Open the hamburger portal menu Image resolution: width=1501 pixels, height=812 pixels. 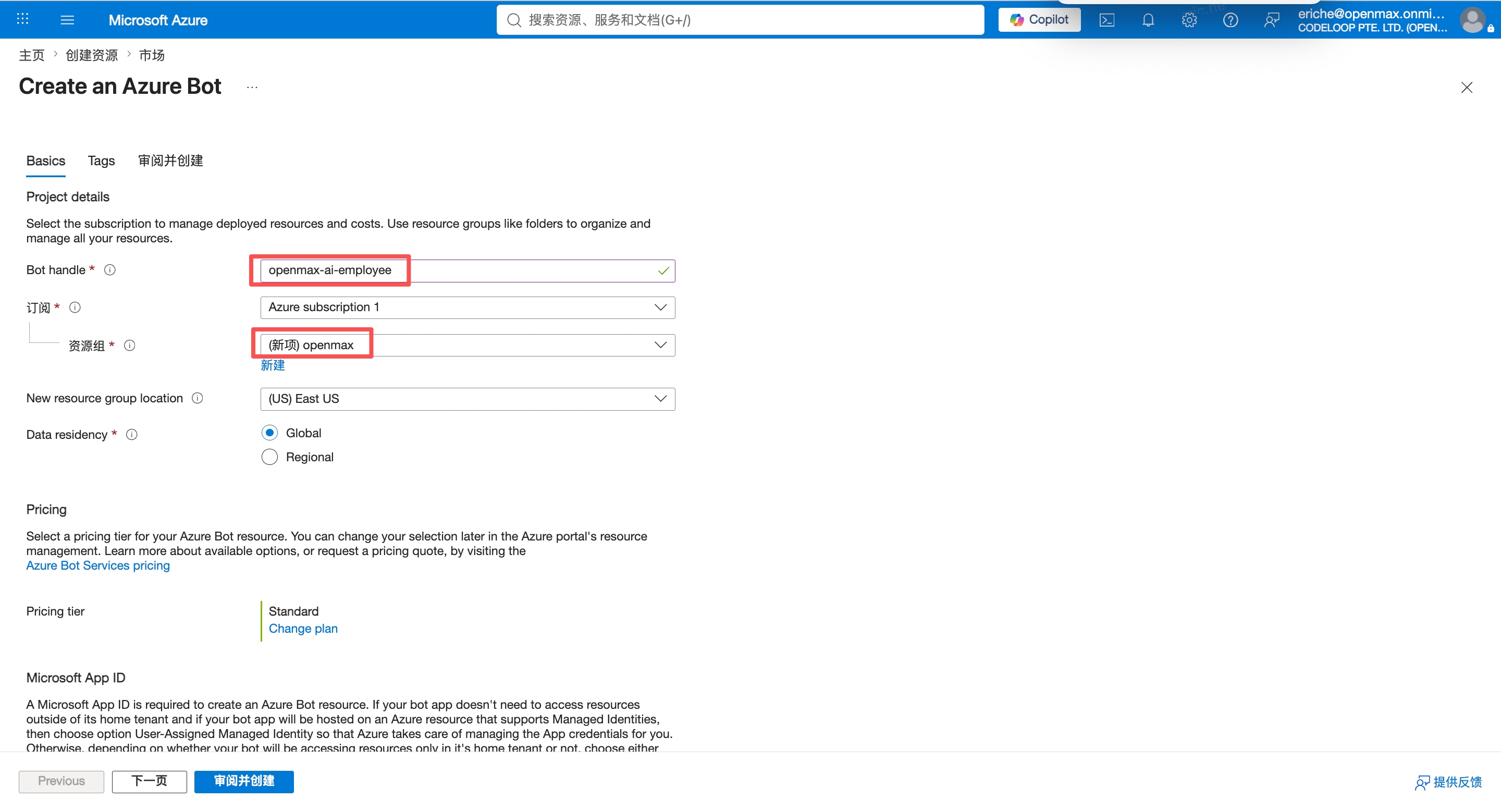click(x=68, y=20)
